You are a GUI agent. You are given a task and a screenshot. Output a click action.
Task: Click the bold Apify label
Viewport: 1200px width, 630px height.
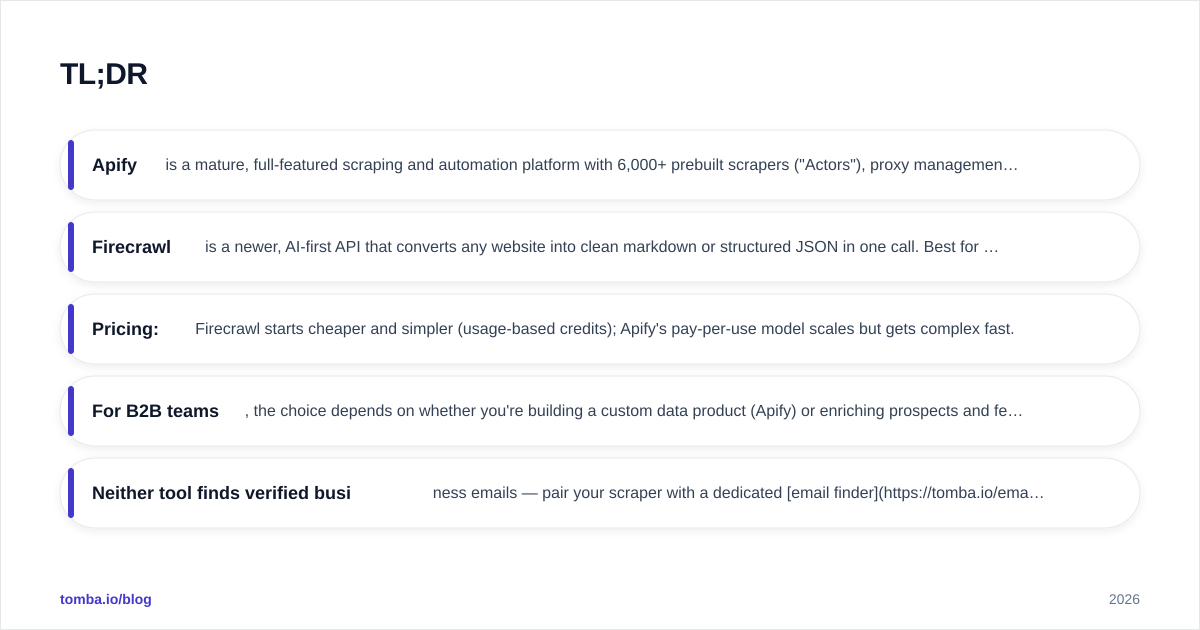[x=114, y=165]
